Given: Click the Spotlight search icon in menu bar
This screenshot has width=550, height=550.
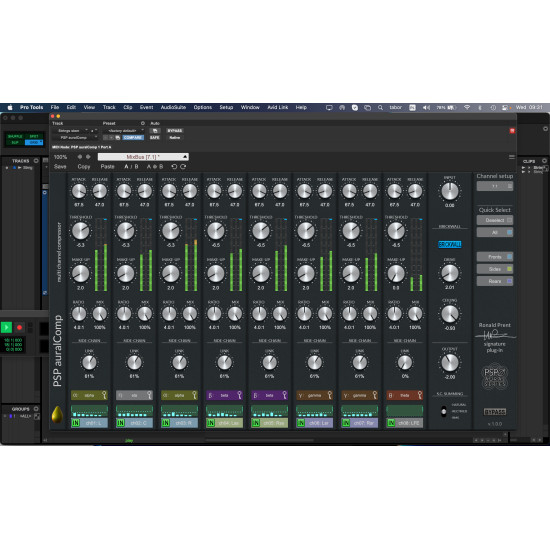Looking at the screenshot, I should tap(380, 108).
